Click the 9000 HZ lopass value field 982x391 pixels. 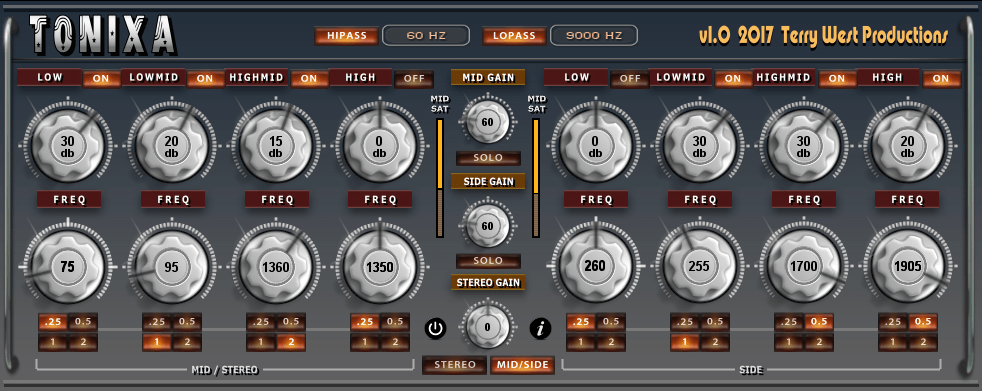[594, 36]
